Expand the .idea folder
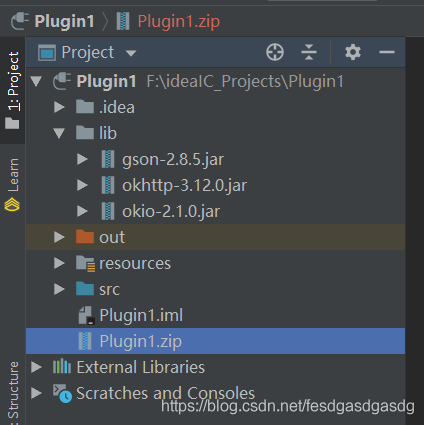 pyautogui.click(x=59, y=107)
